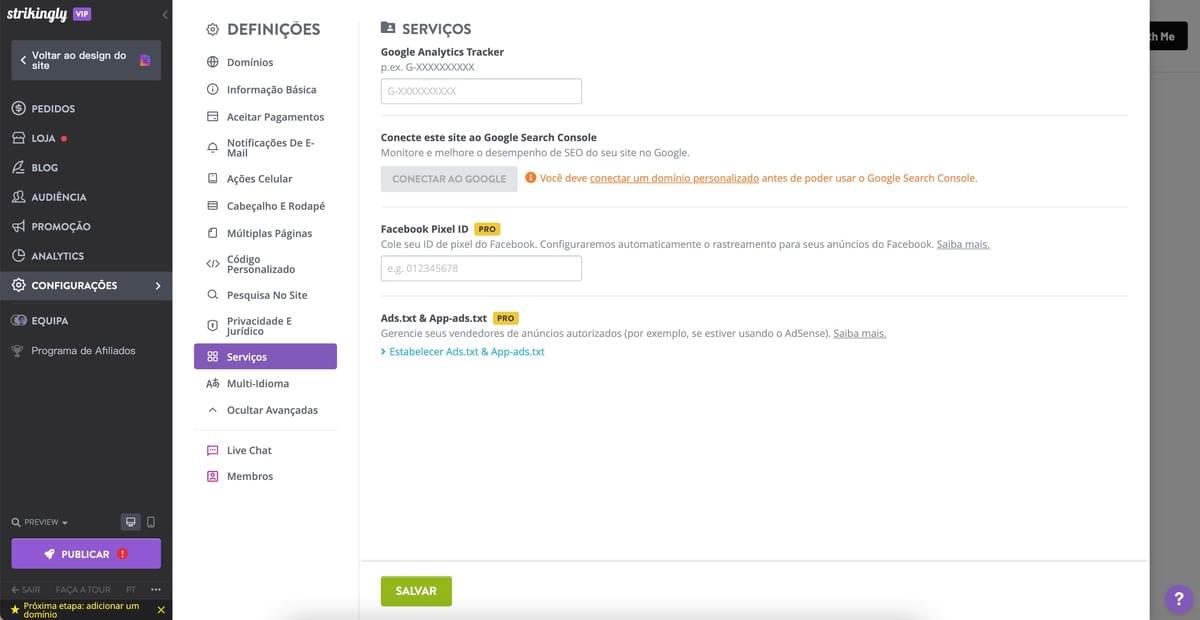Open the Preview dropdown
1200x620 pixels.
tap(40, 522)
